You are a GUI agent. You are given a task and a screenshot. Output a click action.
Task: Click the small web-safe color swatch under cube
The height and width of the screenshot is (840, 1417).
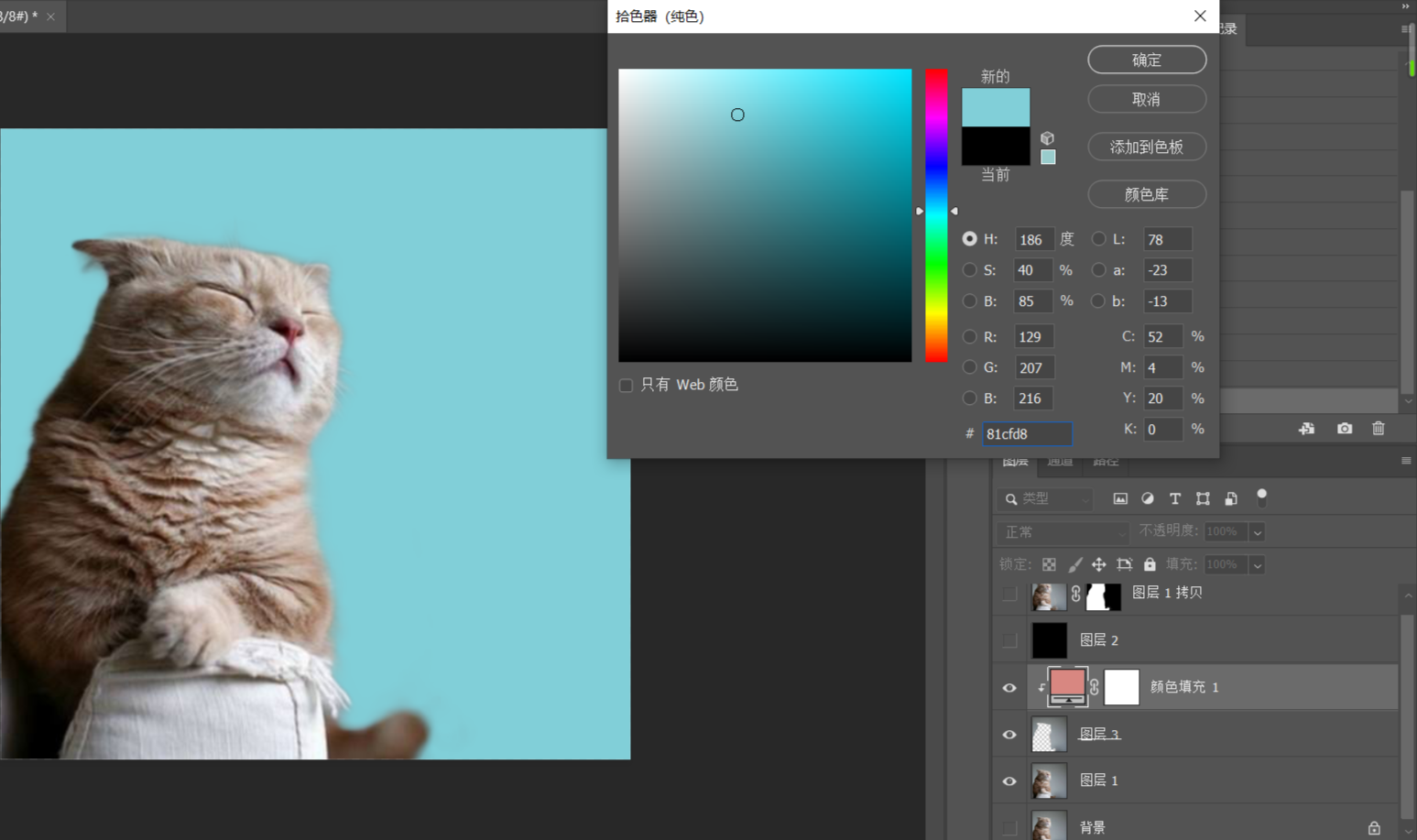1048,158
